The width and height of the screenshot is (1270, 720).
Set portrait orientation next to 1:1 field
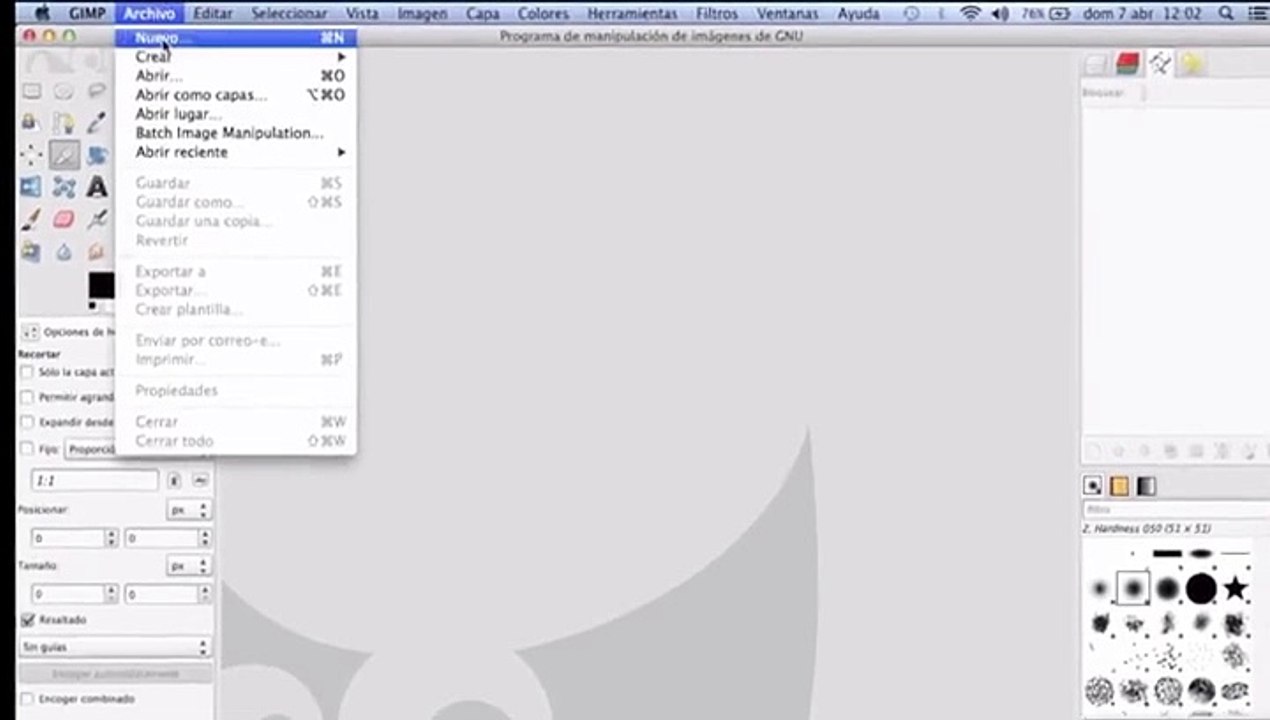point(175,481)
